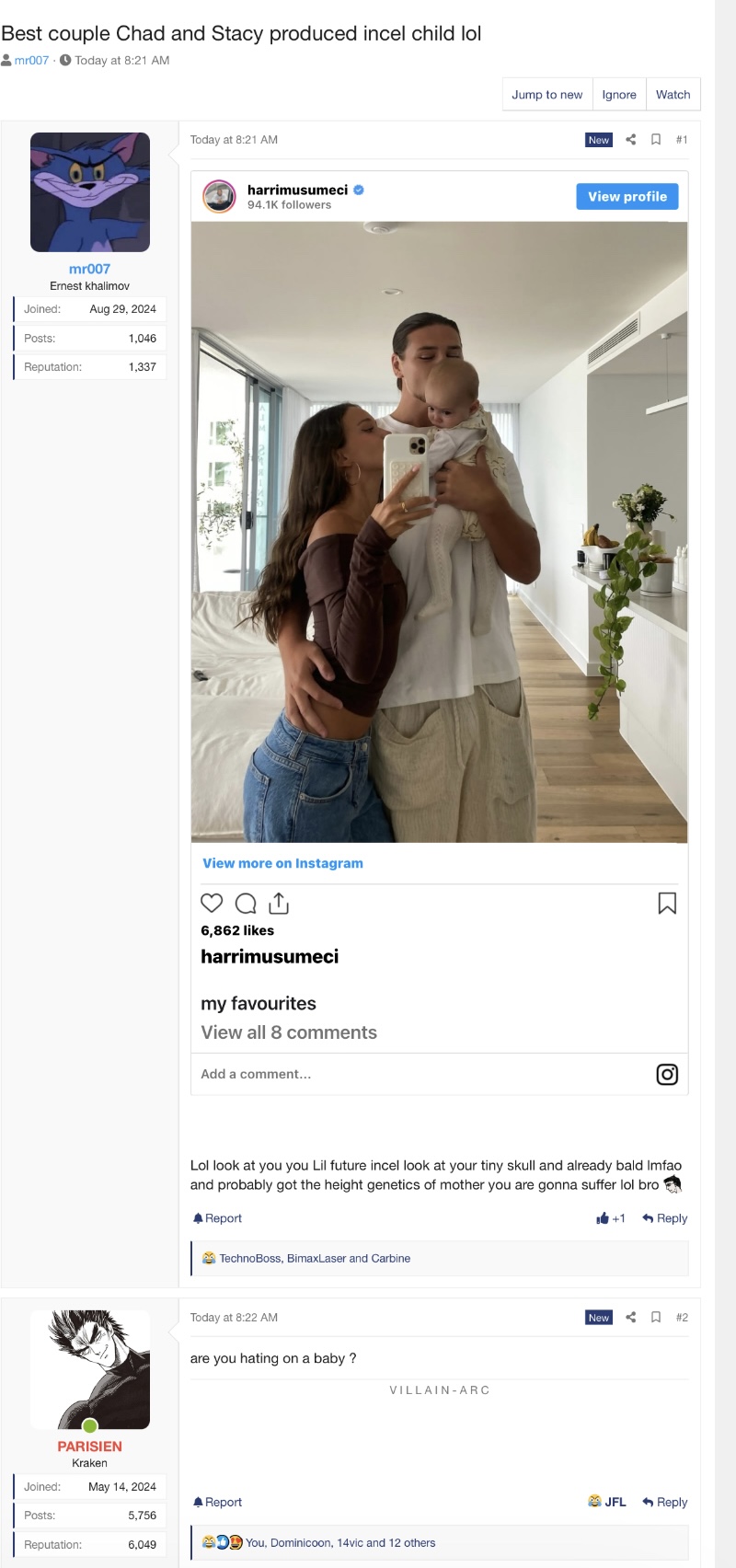This screenshot has height=1568, width=736.
Task: Click the share icon on post #1
Action: click(x=631, y=140)
